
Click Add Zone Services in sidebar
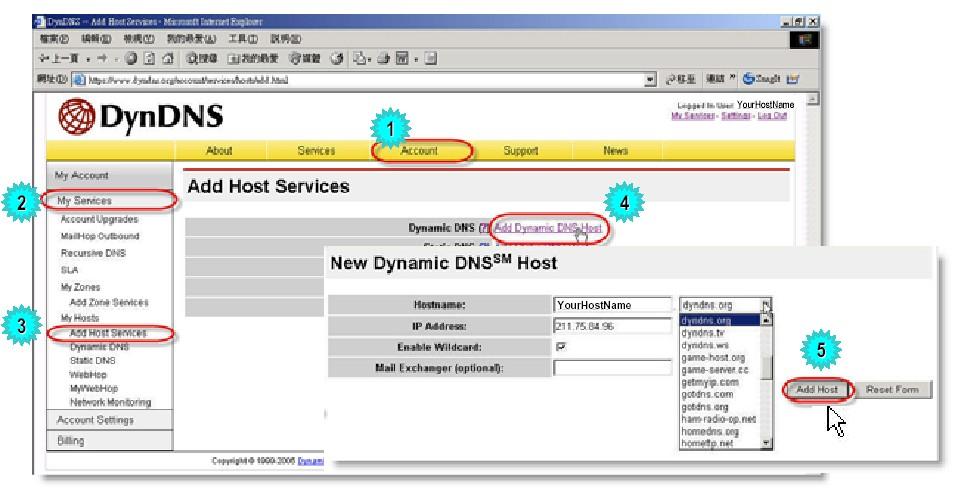(x=109, y=302)
